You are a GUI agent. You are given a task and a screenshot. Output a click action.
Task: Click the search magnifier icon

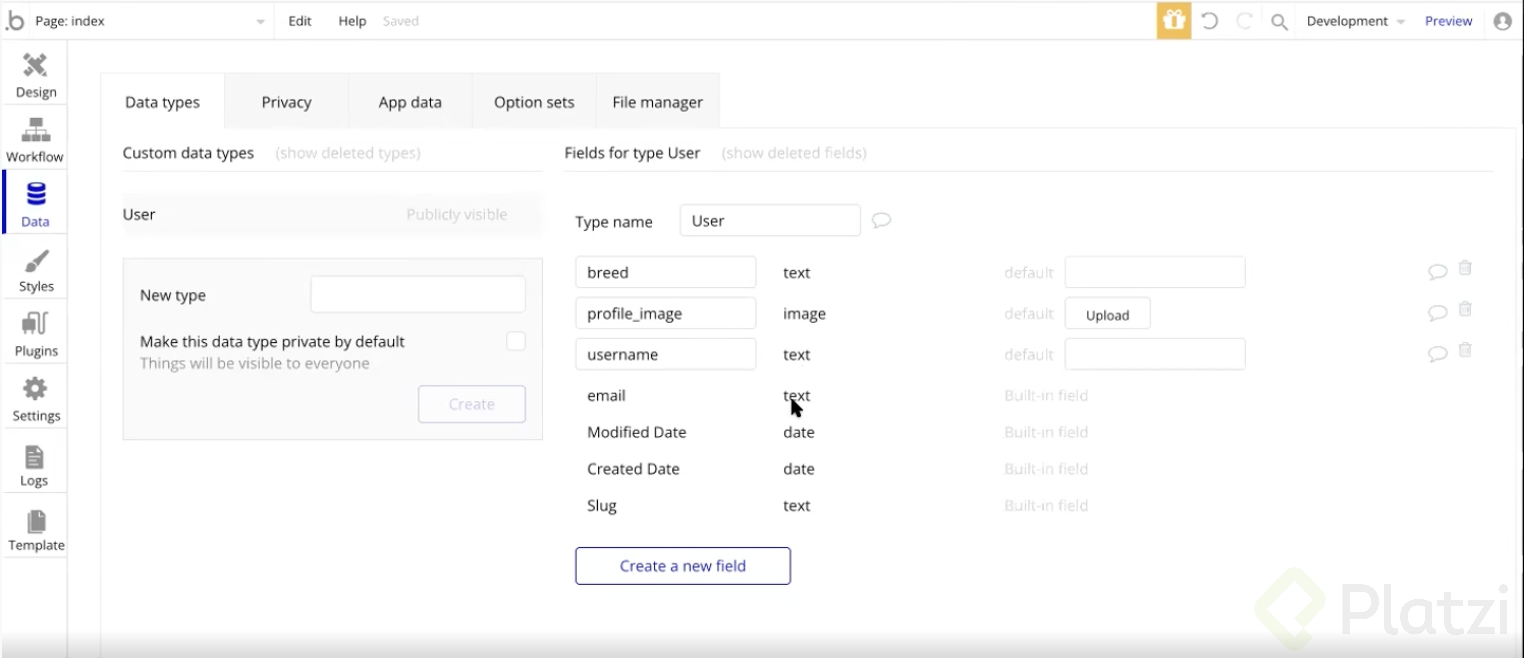pyautogui.click(x=1279, y=21)
